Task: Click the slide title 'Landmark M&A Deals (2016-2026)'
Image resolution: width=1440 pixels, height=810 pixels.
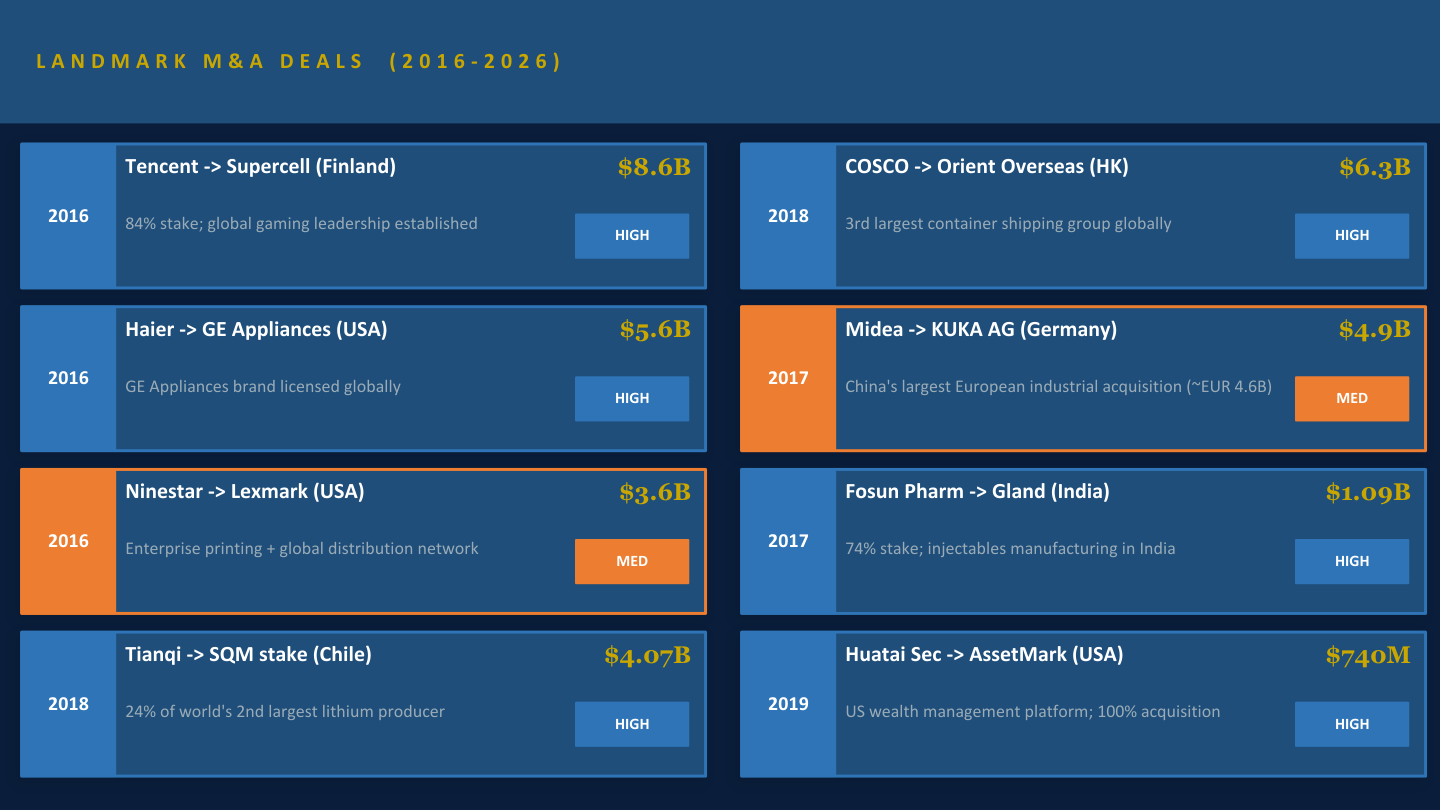Action: pyautogui.click(x=299, y=61)
